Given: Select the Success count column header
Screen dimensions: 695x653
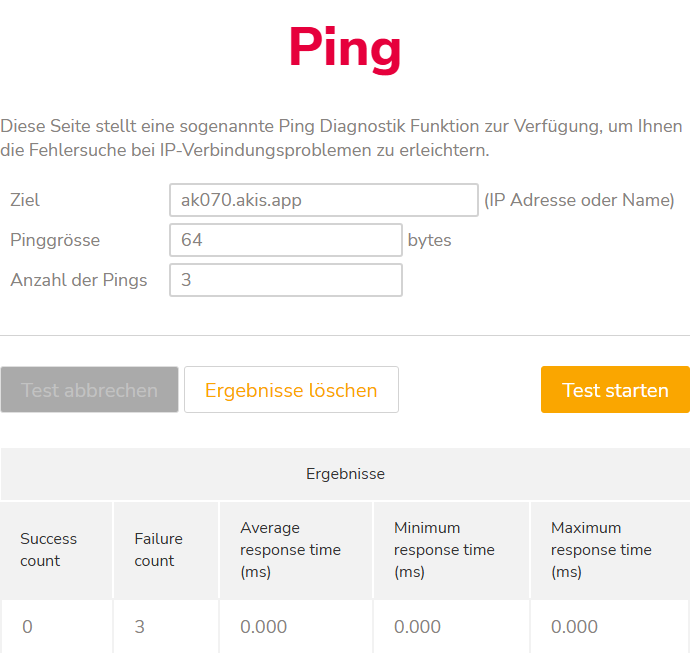Looking at the screenshot, I should pos(48,550).
